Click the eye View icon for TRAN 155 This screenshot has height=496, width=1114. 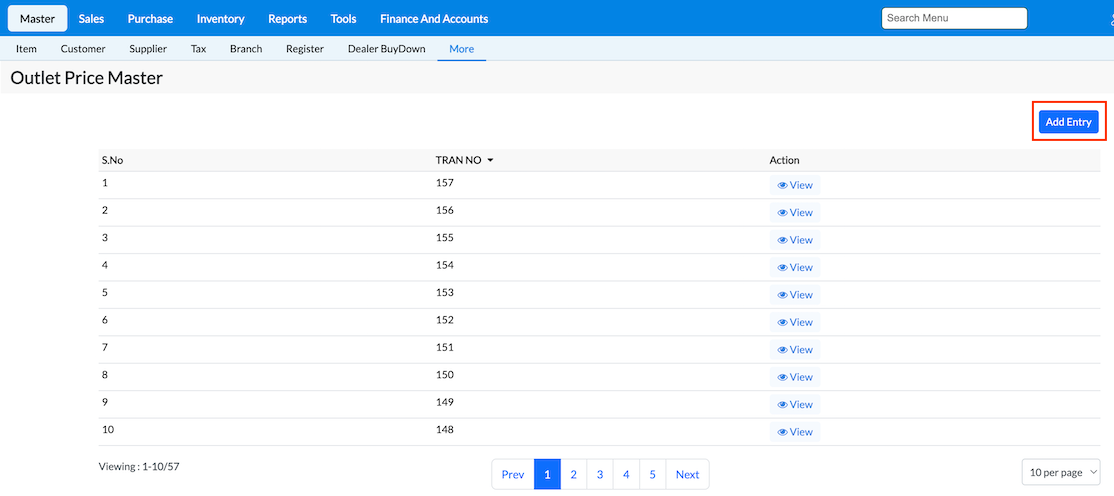[x=782, y=240]
